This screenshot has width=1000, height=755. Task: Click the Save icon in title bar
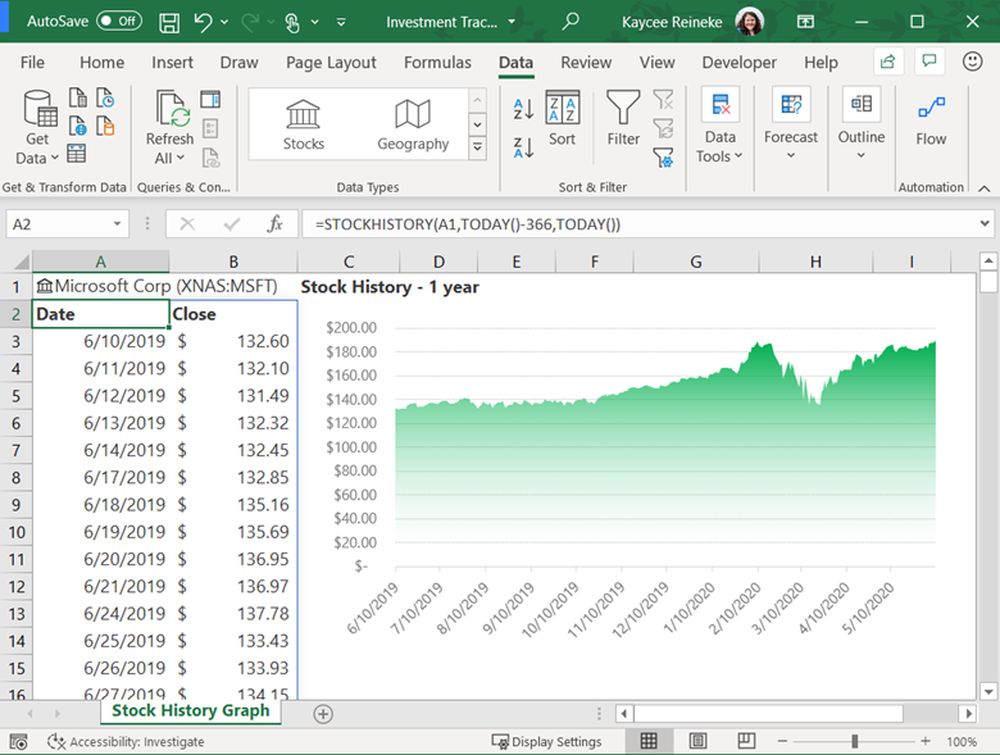click(x=170, y=21)
